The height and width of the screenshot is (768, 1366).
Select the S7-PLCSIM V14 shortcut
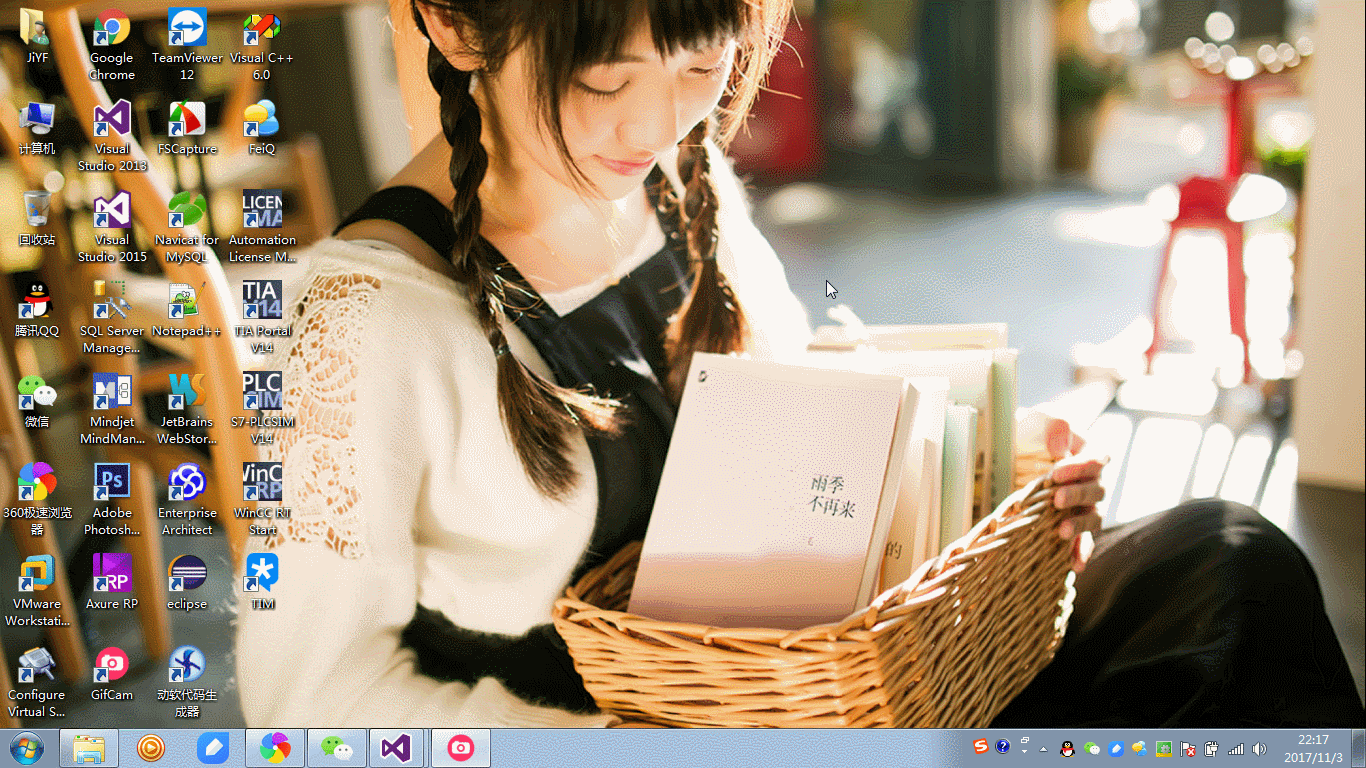point(262,409)
